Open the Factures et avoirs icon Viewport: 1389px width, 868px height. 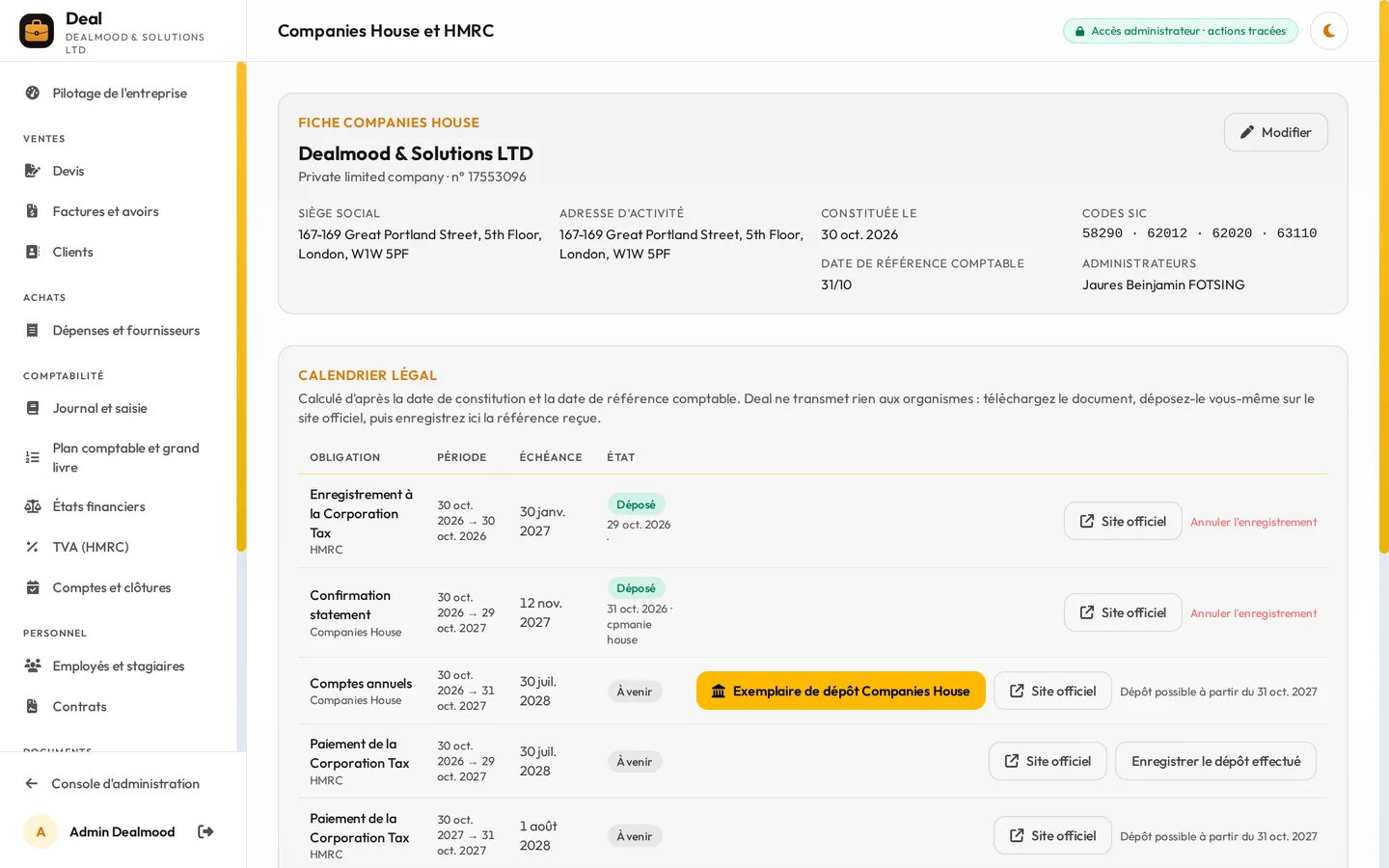[x=33, y=211]
